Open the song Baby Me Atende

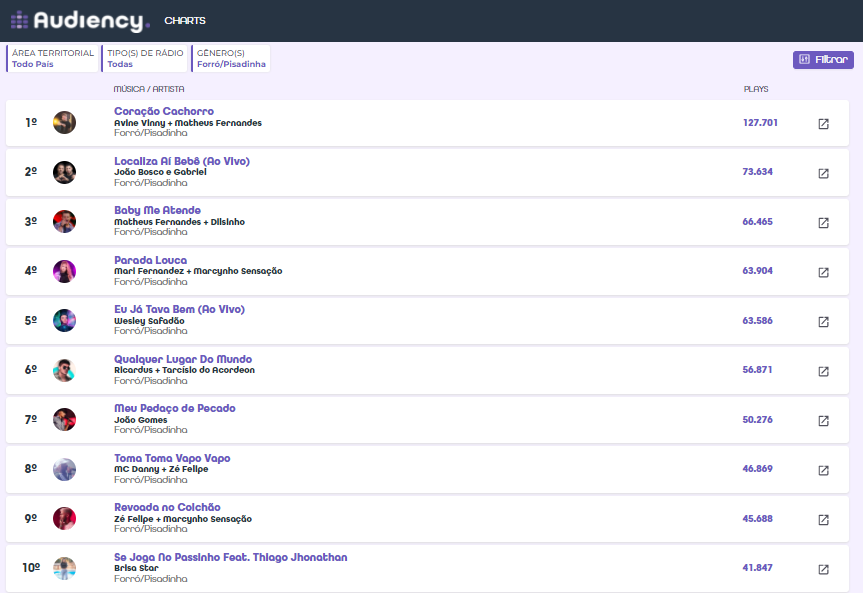point(157,210)
